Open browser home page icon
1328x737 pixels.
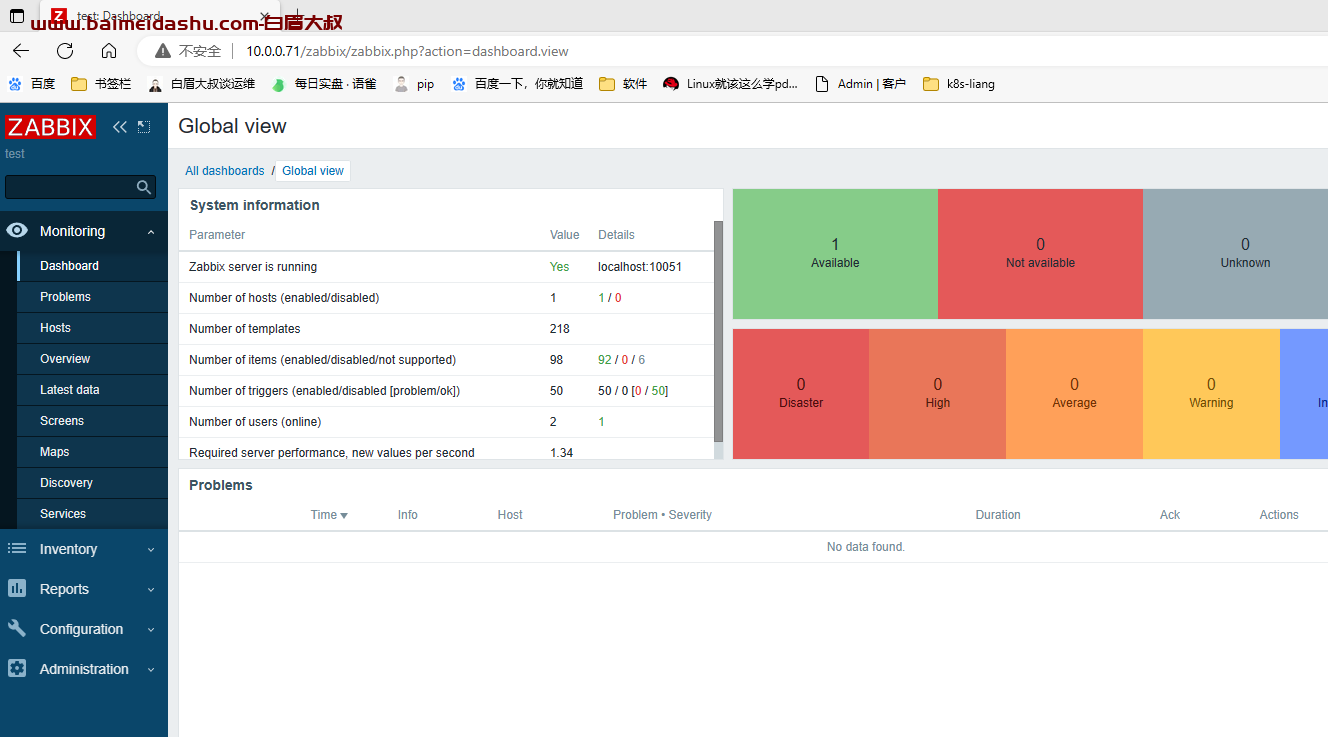coord(109,51)
